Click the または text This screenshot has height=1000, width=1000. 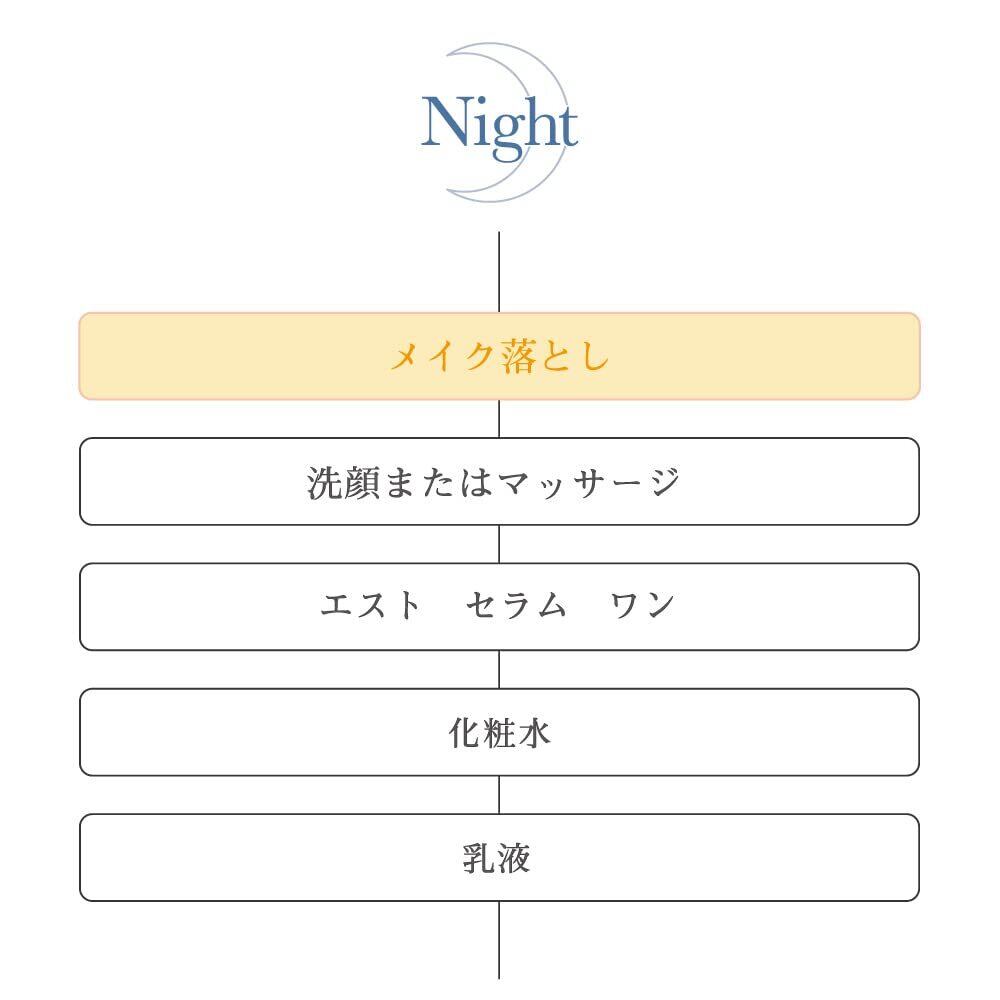click(438, 482)
